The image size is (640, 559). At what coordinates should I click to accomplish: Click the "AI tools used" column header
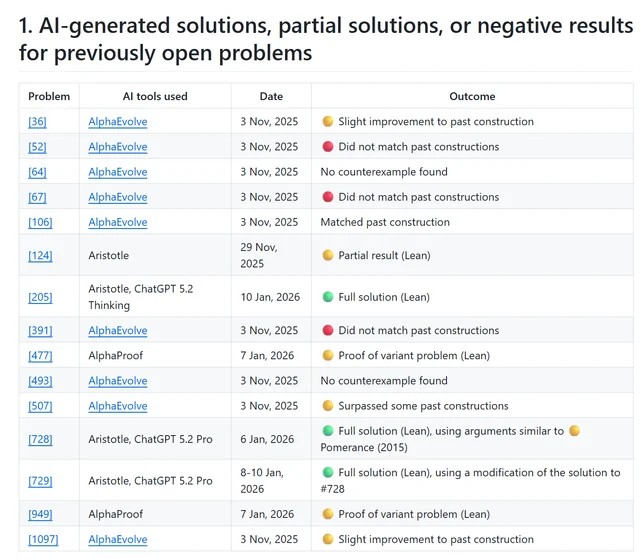154,96
